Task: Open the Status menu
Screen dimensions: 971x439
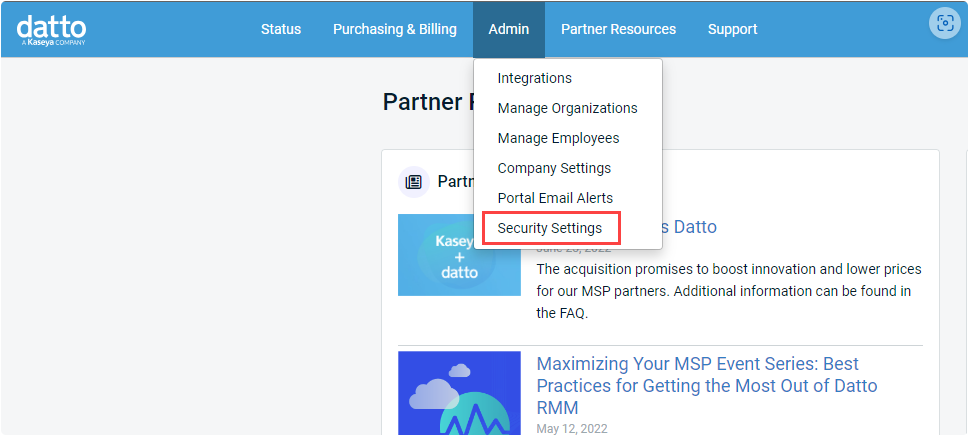Action: 281,29
